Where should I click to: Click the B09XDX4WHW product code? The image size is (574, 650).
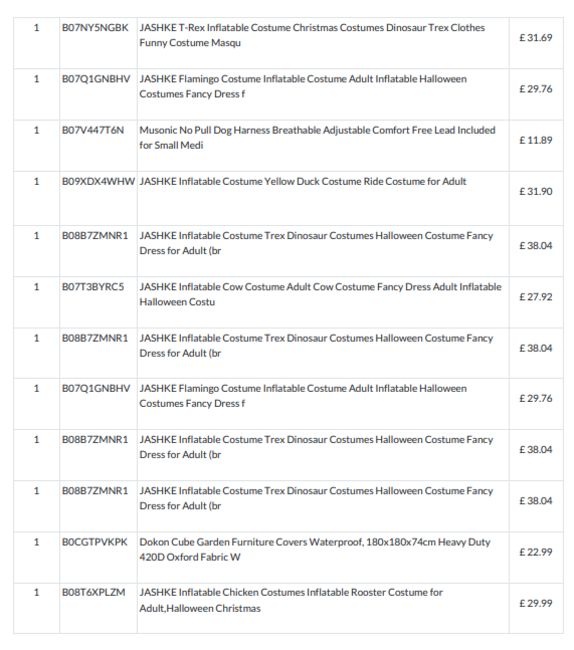pyautogui.click(x=98, y=182)
